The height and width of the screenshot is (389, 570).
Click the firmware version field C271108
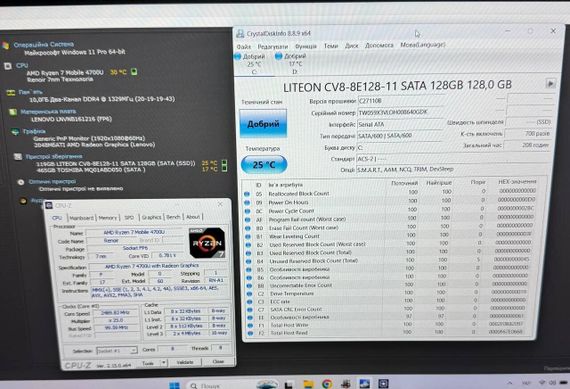click(400, 101)
